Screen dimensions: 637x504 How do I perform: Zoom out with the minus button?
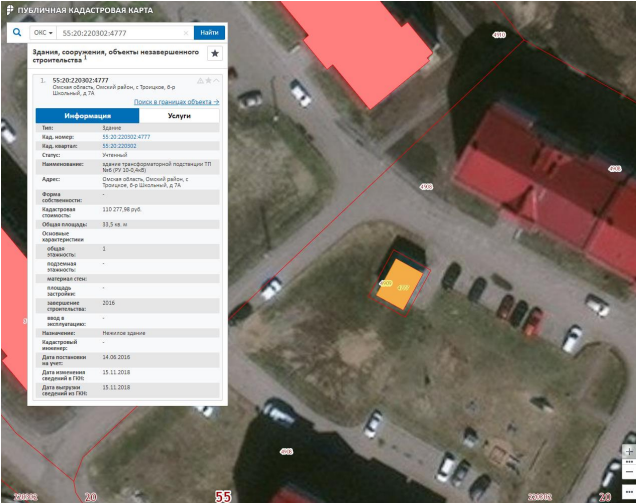tap(628, 474)
